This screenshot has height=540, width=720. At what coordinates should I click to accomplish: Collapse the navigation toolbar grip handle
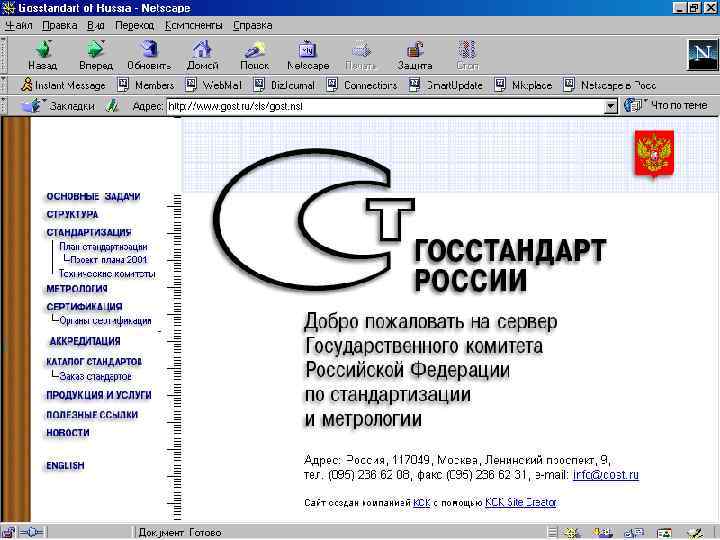(4, 55)
